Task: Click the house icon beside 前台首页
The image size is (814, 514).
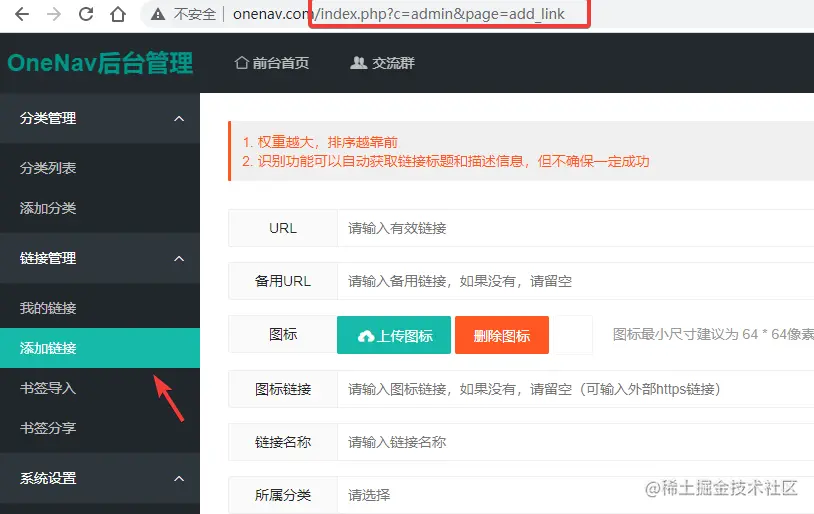Action: (241, 63)
